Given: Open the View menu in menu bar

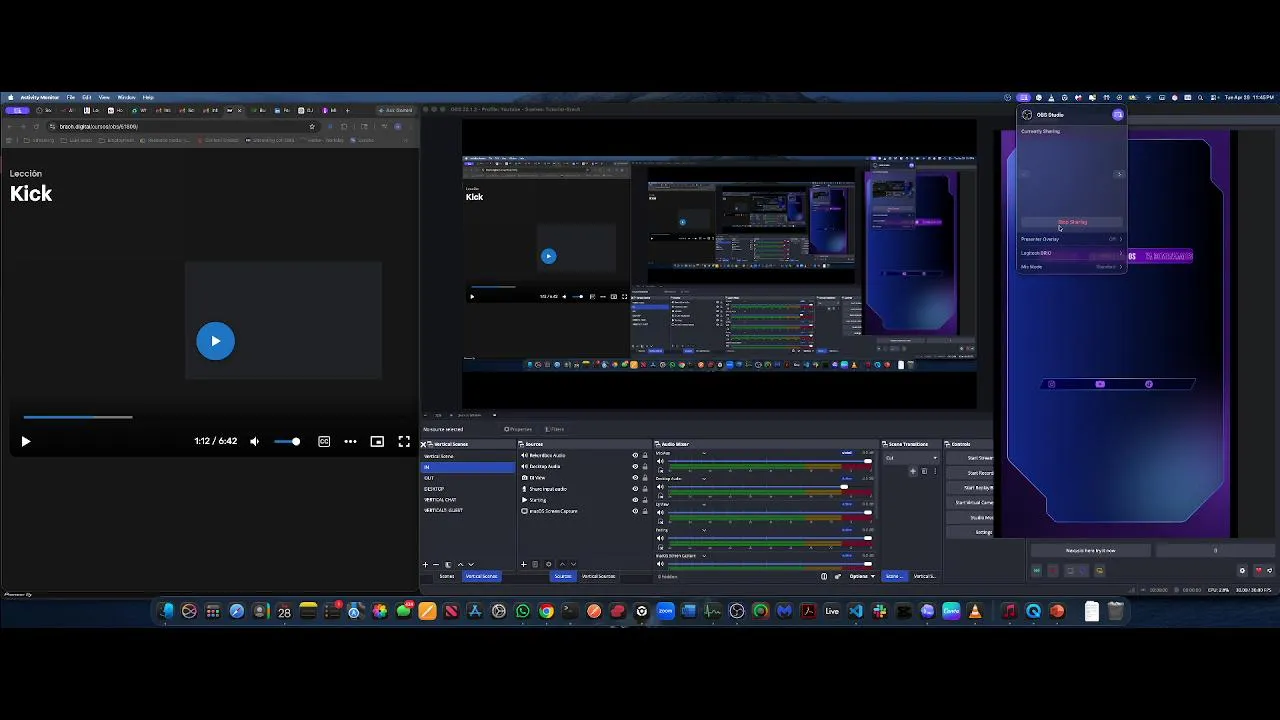Looking at the screenshot, I should coord(104,97).
